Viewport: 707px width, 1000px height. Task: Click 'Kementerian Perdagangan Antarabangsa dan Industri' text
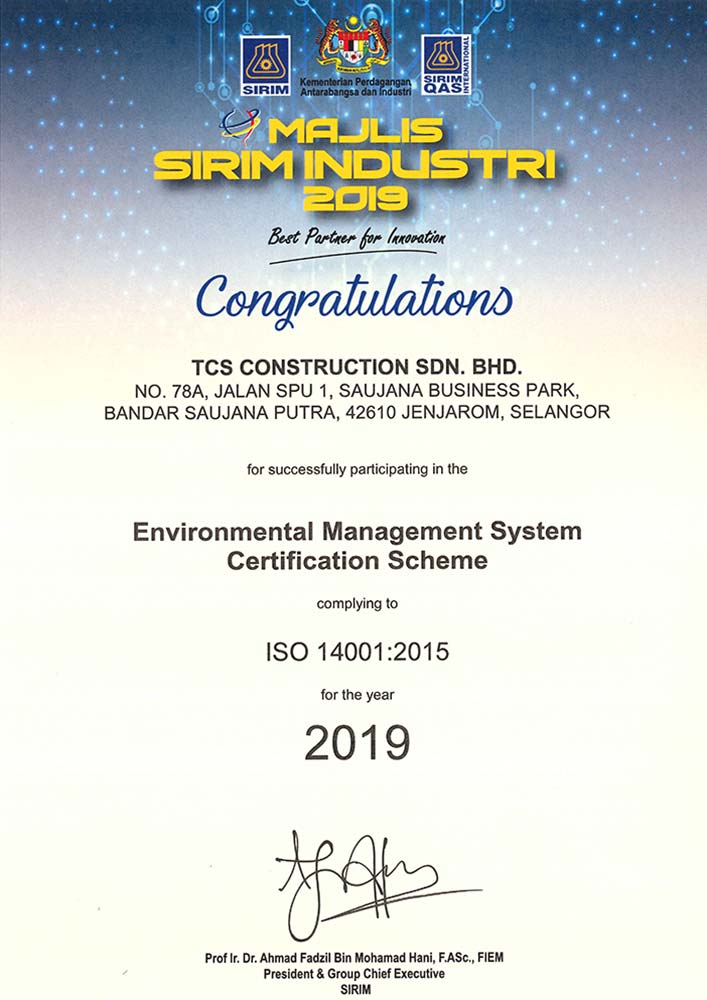coord(356,87)
